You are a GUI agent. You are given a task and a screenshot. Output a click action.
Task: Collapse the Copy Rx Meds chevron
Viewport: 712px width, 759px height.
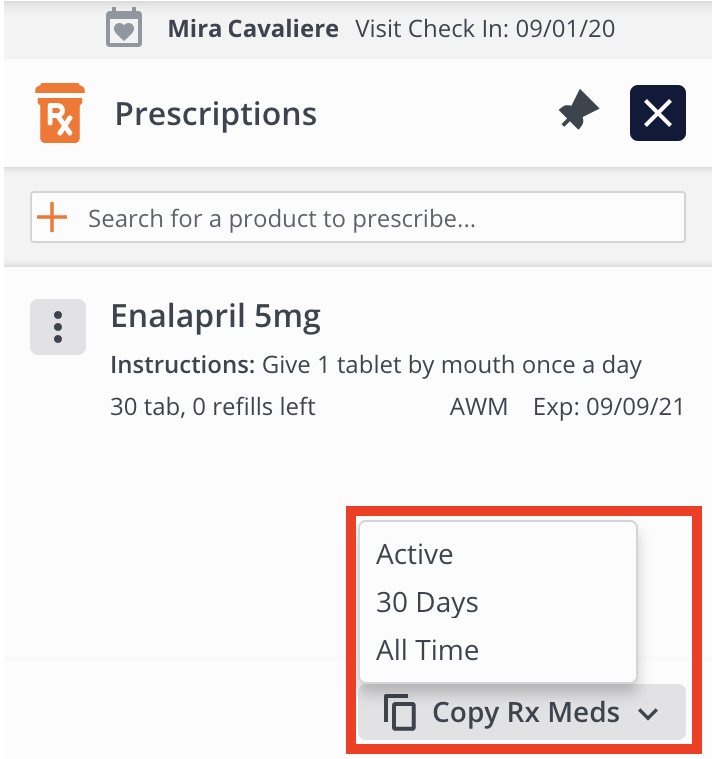648,714
